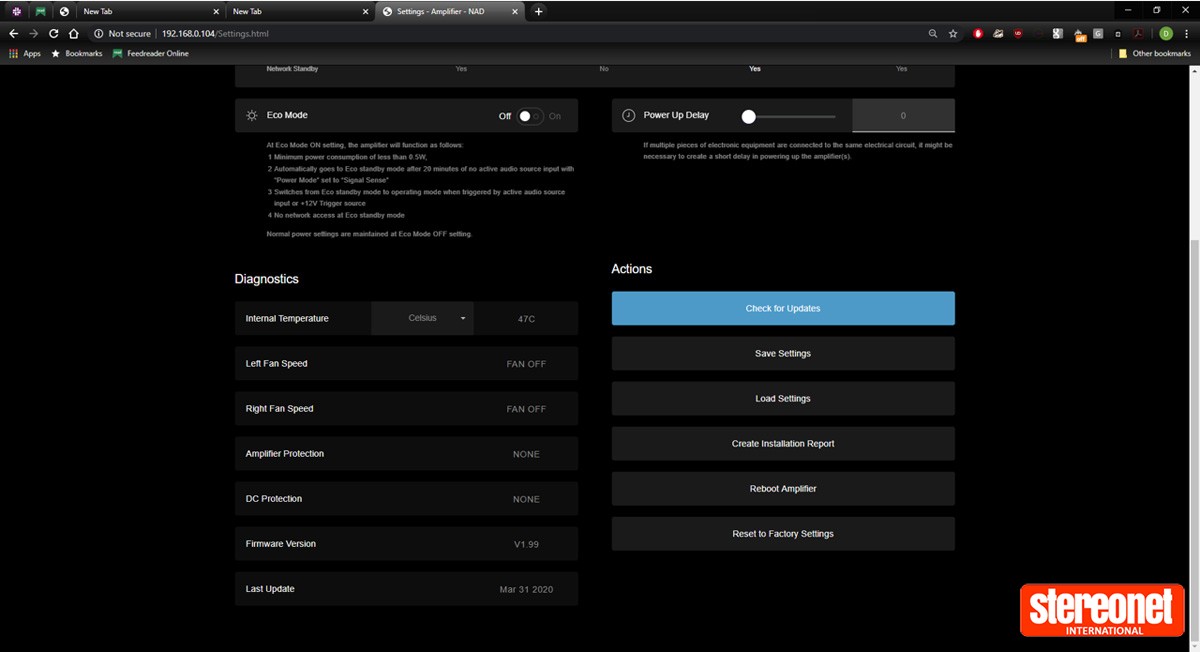Switch to the first New Tab

pos(150,11)
